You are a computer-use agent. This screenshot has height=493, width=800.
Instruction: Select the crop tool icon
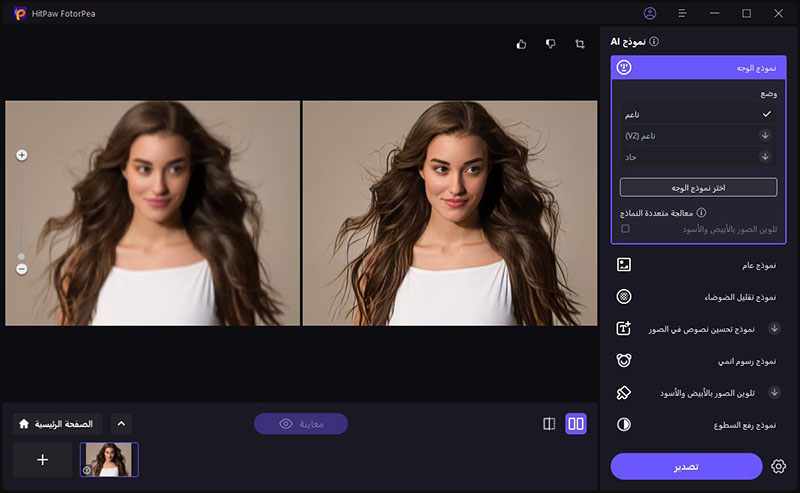pos(580,44)
